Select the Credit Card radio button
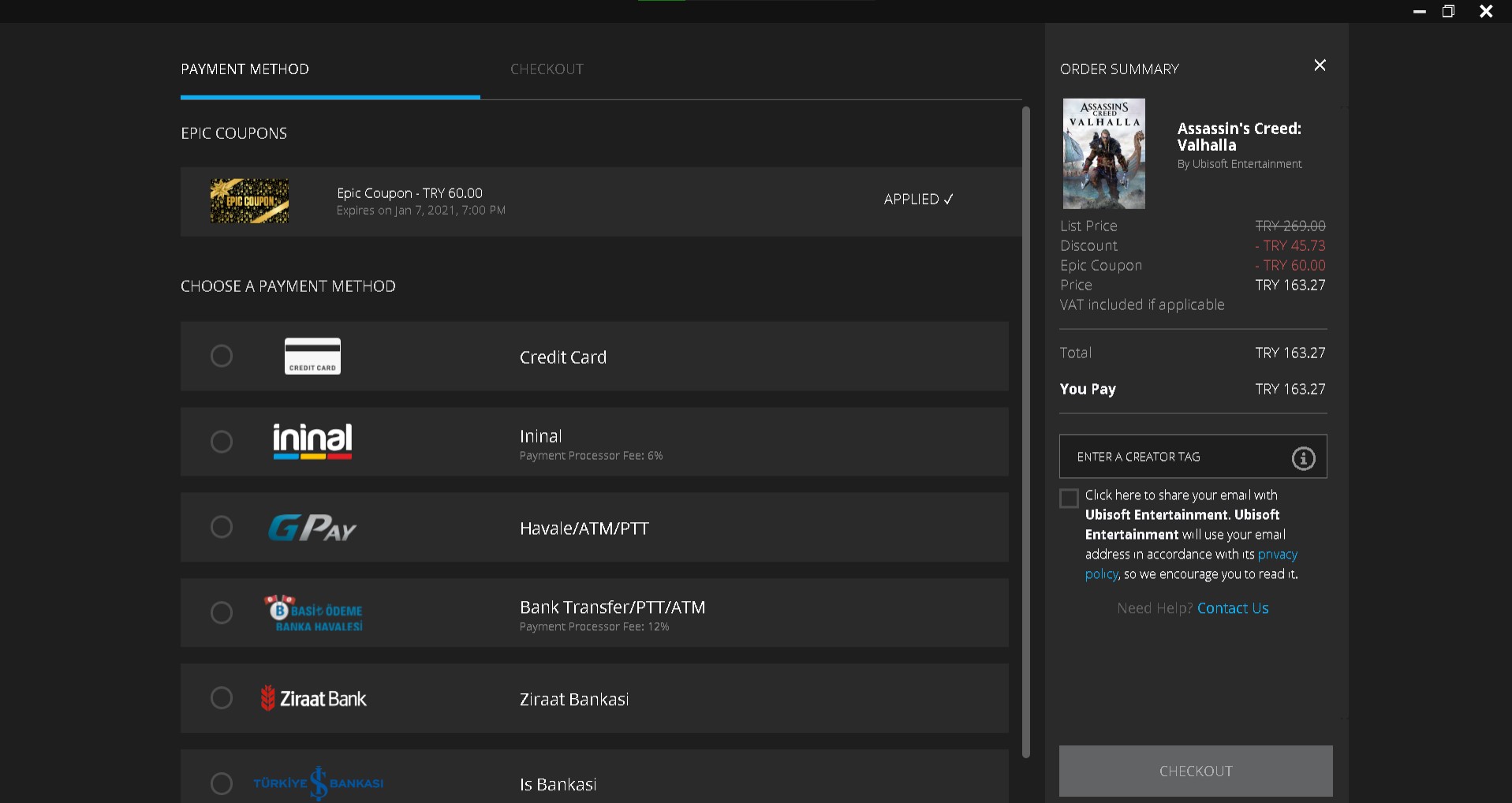This screenshot has width=1512, height=803. [222, 357]
